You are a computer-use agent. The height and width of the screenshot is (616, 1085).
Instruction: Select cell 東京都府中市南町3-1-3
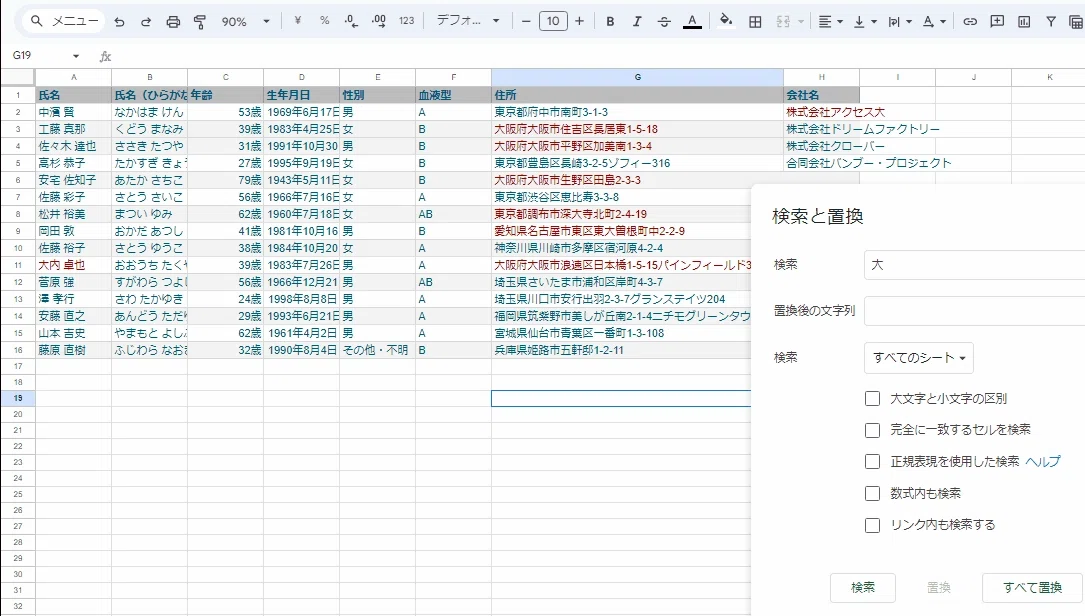[637, 112]
